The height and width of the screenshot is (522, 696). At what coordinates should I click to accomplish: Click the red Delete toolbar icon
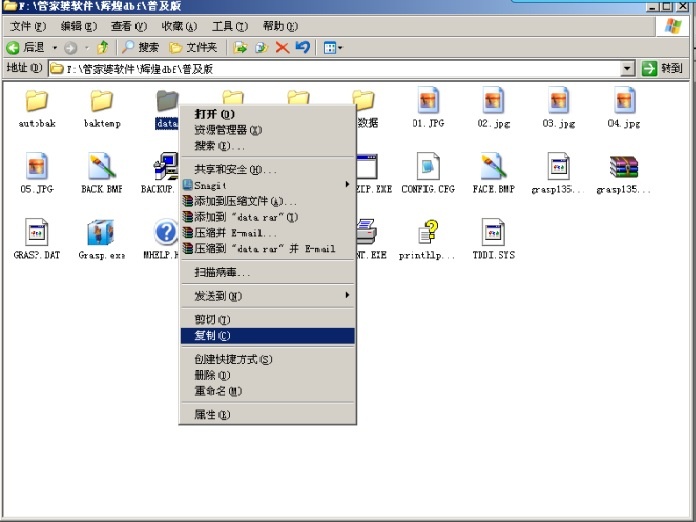(x=282, y=47)
